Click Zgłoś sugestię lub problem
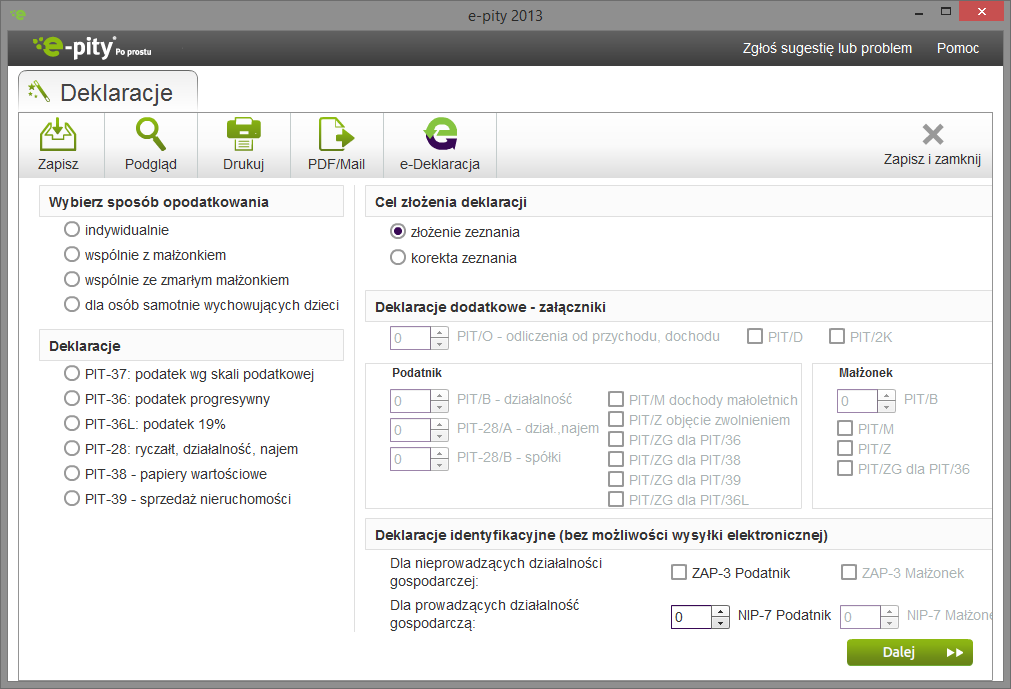 coord(827,48)
